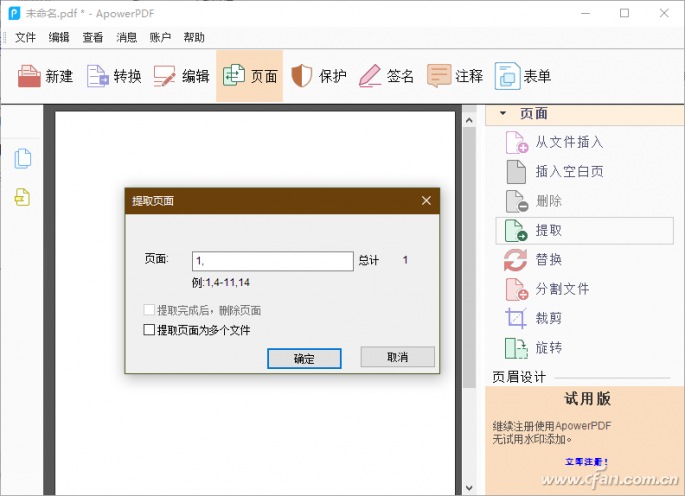Click the vertical scrollbar thumb
685x496 pixels.
coord(470,258)
